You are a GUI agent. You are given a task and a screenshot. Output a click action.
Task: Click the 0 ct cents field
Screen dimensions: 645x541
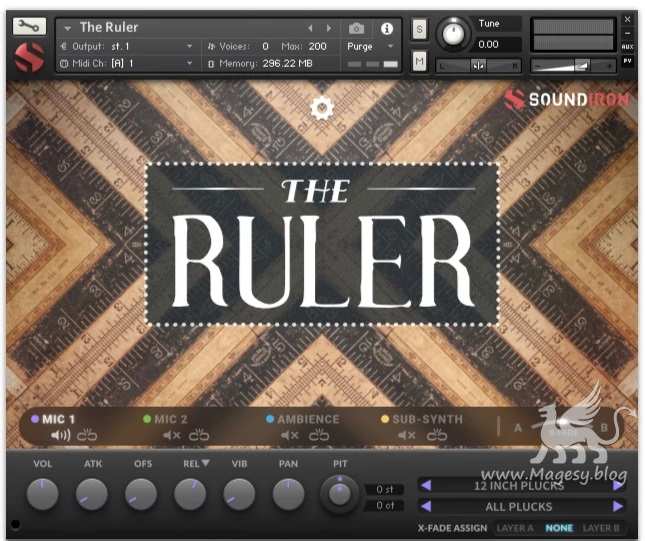385,505
